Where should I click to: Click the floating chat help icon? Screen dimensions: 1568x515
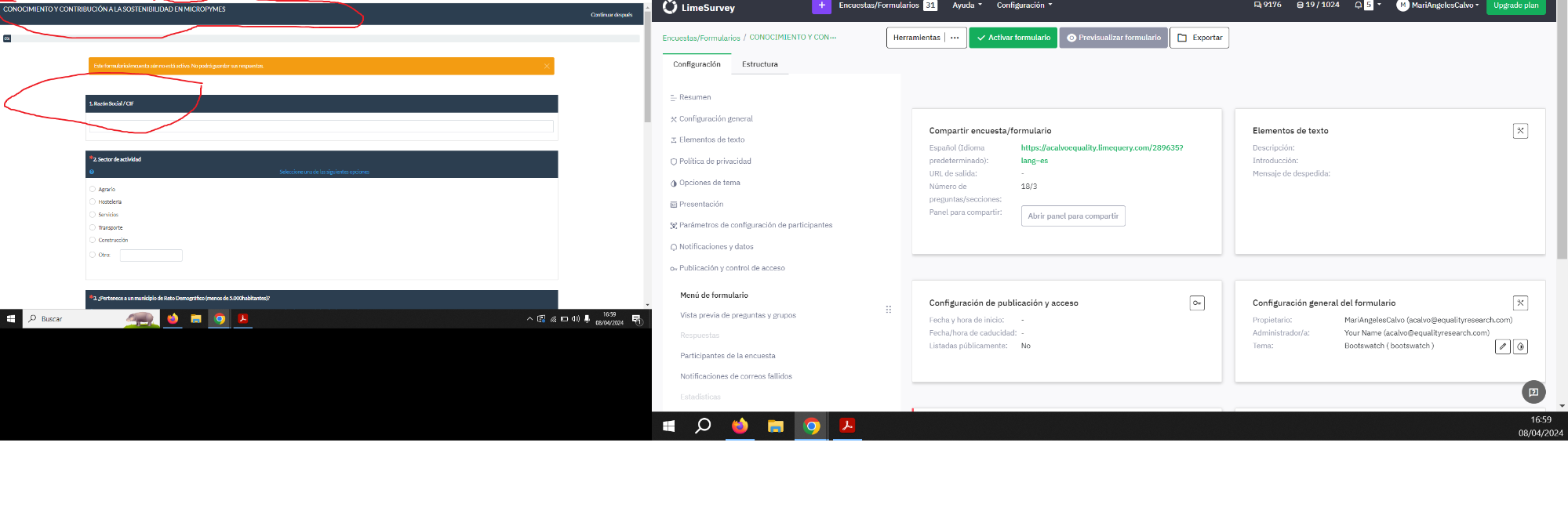[1533, 392]
